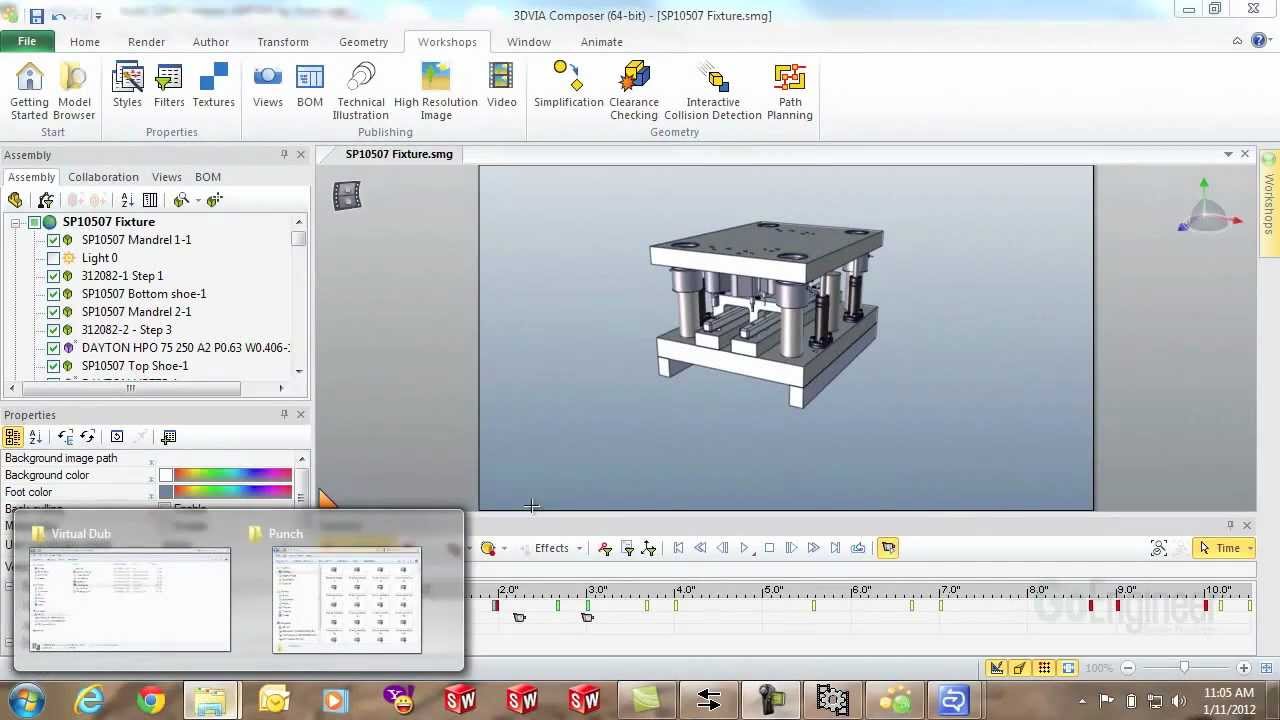Open Path Planning workshop

click(790, 91)
